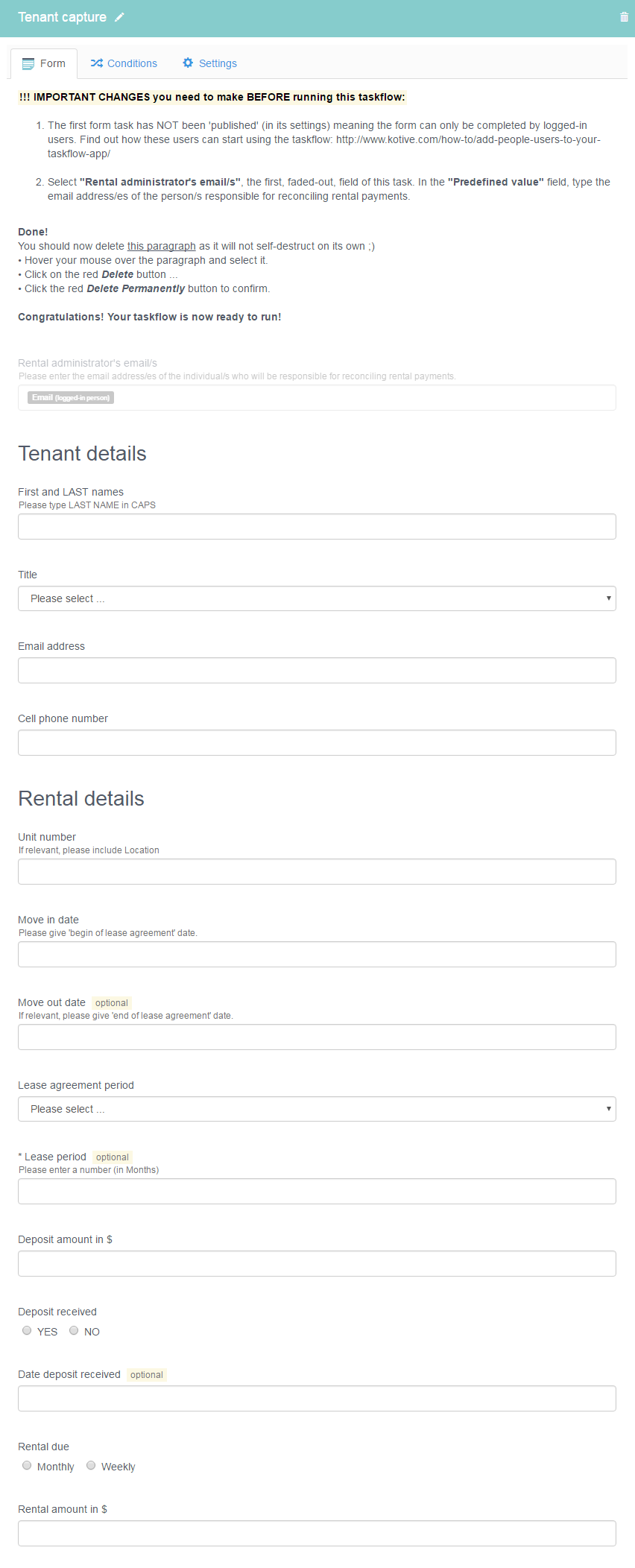Click the 'Rental due' label
The width and height of the screenshot is (635, 1568).
pyautogui.click(x=43, y=1447)
